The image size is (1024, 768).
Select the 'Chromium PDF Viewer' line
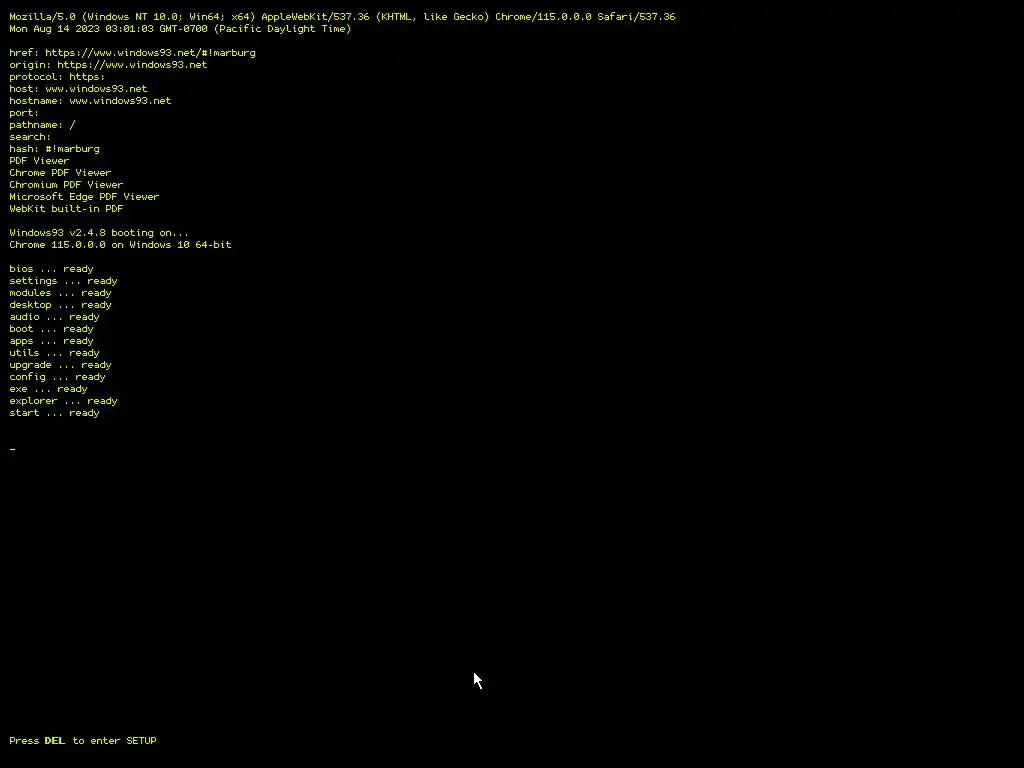pyautogui.click(x=66, y=185)
